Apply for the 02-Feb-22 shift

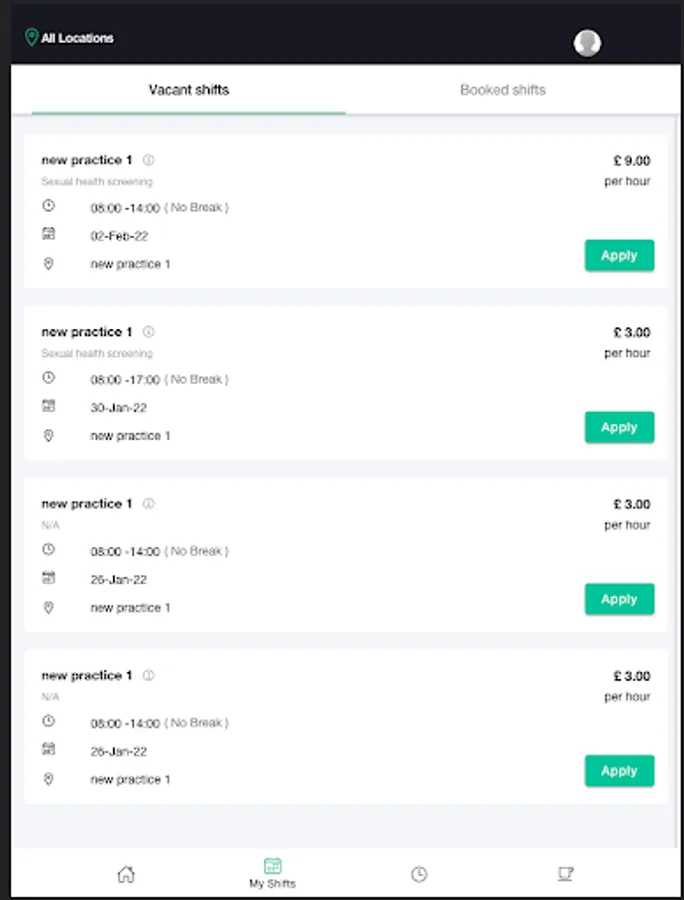[619, 255]
